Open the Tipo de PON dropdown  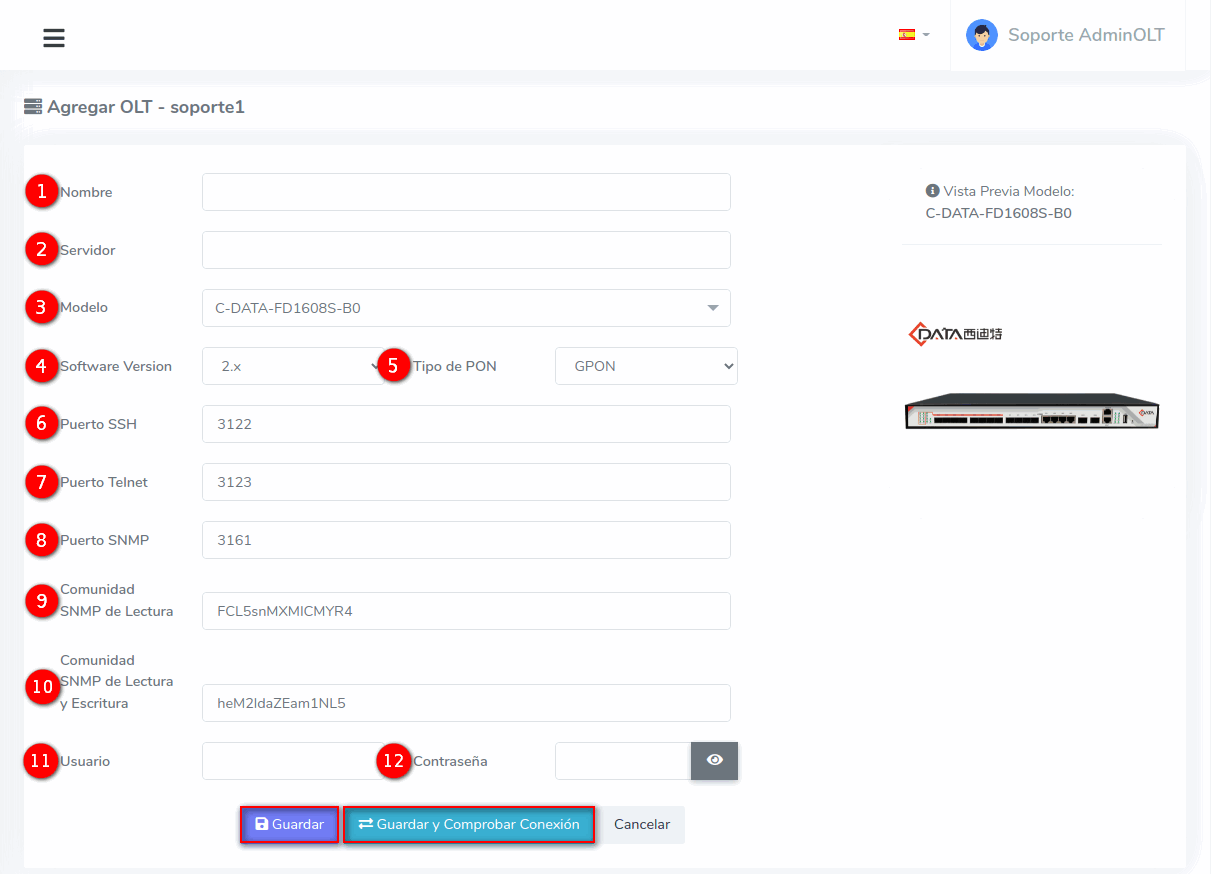pyautogui.click(x=646, y=366)
